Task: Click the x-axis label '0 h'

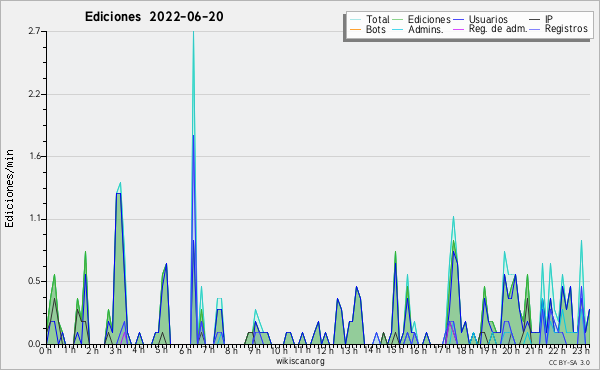Action: [x=46, y=350]
